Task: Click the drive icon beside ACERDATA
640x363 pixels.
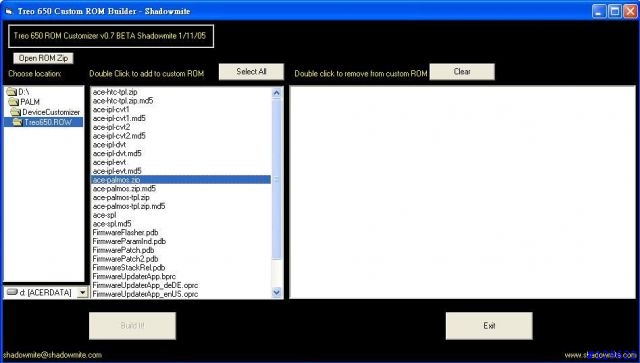Action: pyautogui.click(x=13, y=292)
